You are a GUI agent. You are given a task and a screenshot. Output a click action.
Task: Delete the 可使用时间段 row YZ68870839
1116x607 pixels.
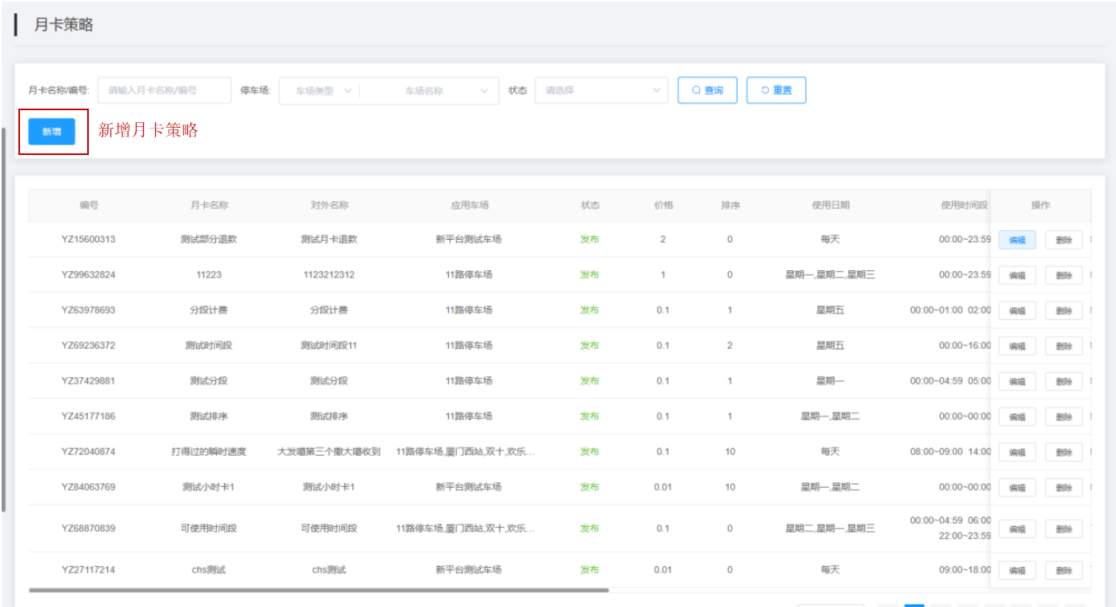click(1063, 529)
